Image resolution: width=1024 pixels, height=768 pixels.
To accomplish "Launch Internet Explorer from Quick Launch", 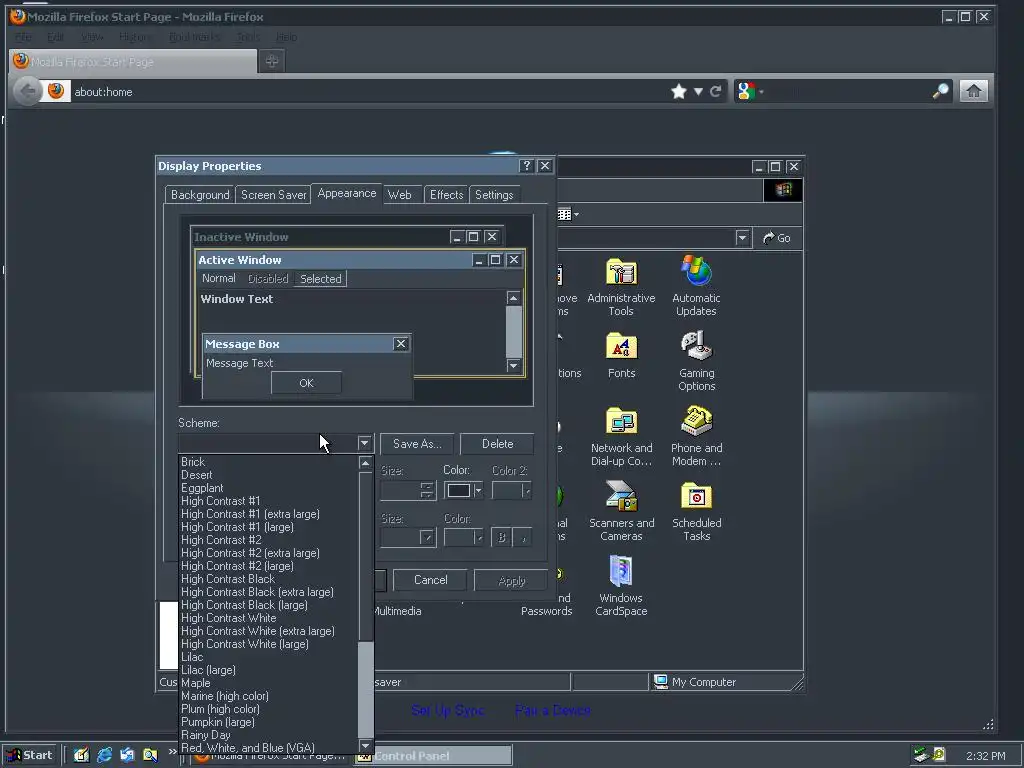I will pos(104,755).
